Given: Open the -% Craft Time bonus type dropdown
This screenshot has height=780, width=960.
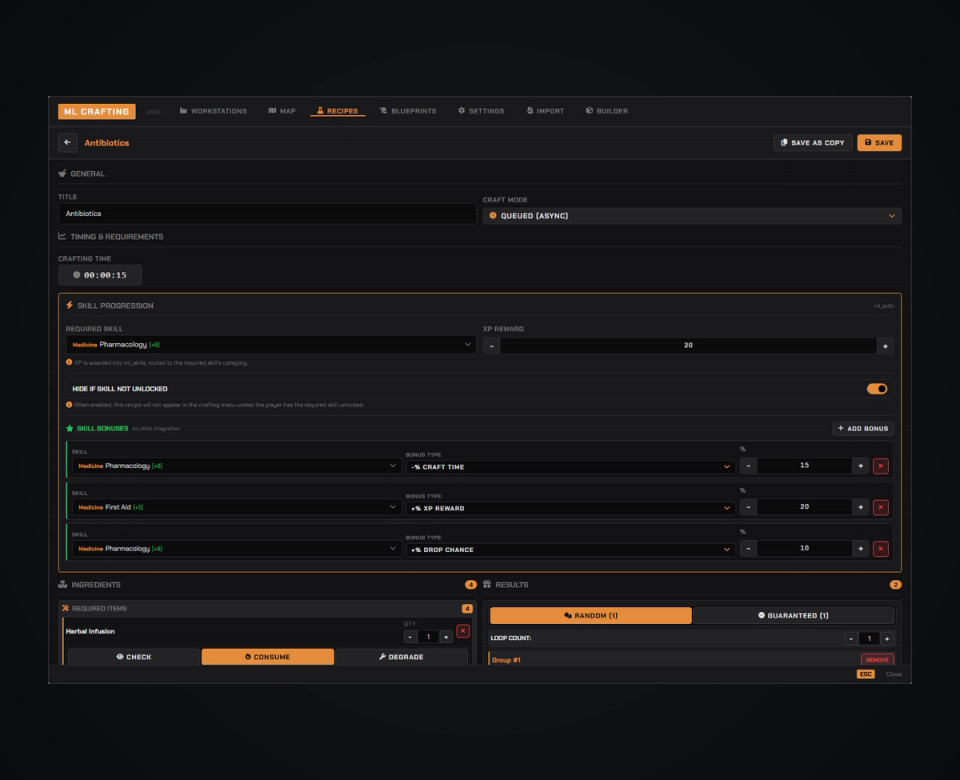Looking at the screenshot, I should (570, 467).
